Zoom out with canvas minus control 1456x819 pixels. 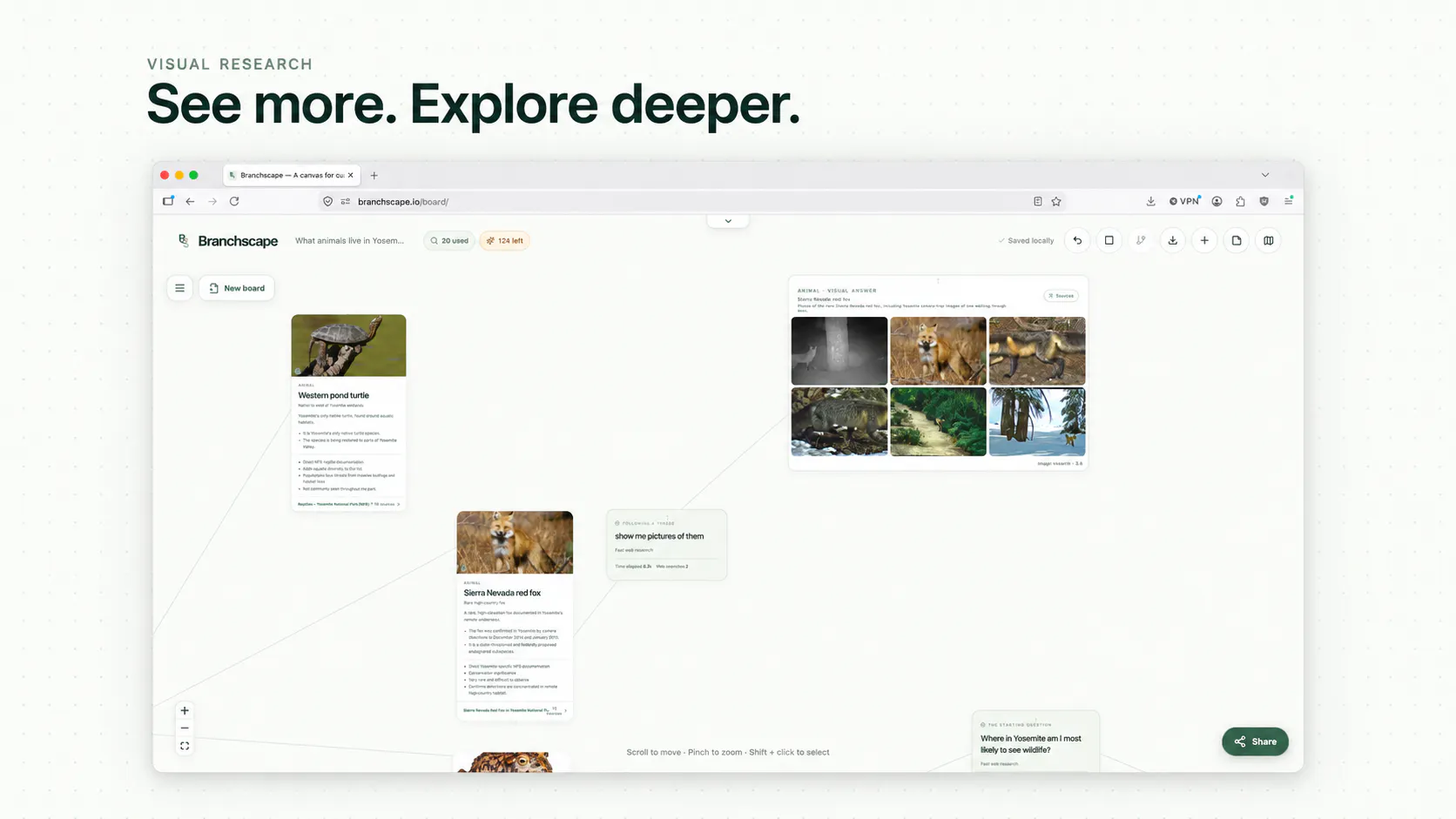[x=185, y=728]
